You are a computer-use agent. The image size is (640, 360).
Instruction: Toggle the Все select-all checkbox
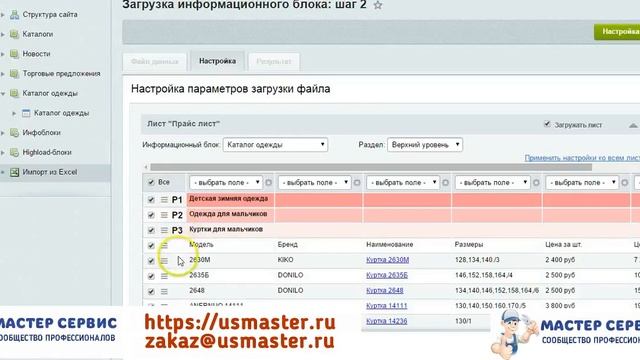[x=151, y=182]
